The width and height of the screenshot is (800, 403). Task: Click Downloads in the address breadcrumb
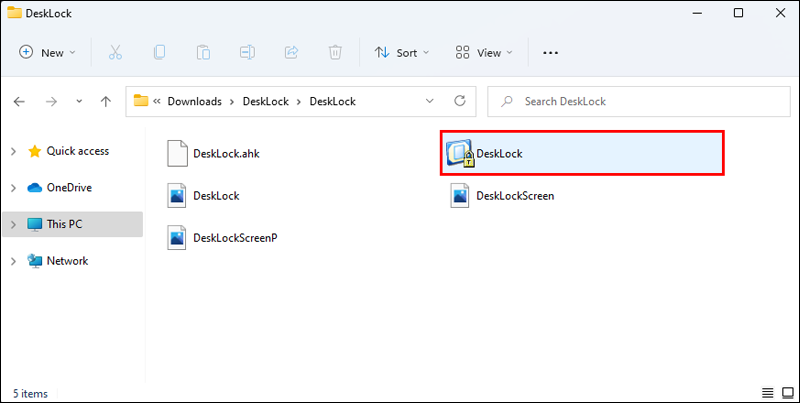(x=194, y=101)
